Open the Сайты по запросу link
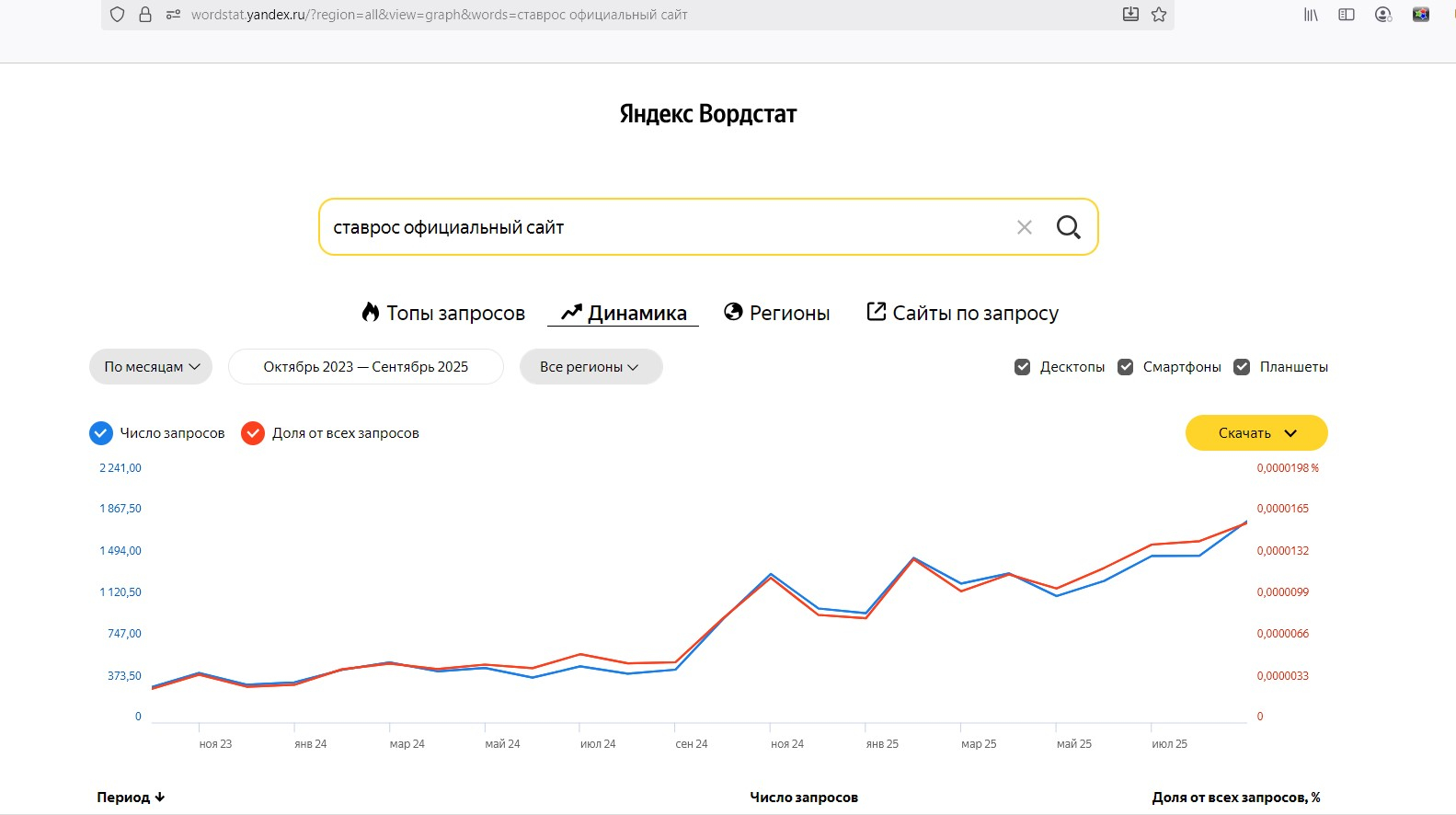1456x815 pixels. pyautogui.click(x=963, y=314)
